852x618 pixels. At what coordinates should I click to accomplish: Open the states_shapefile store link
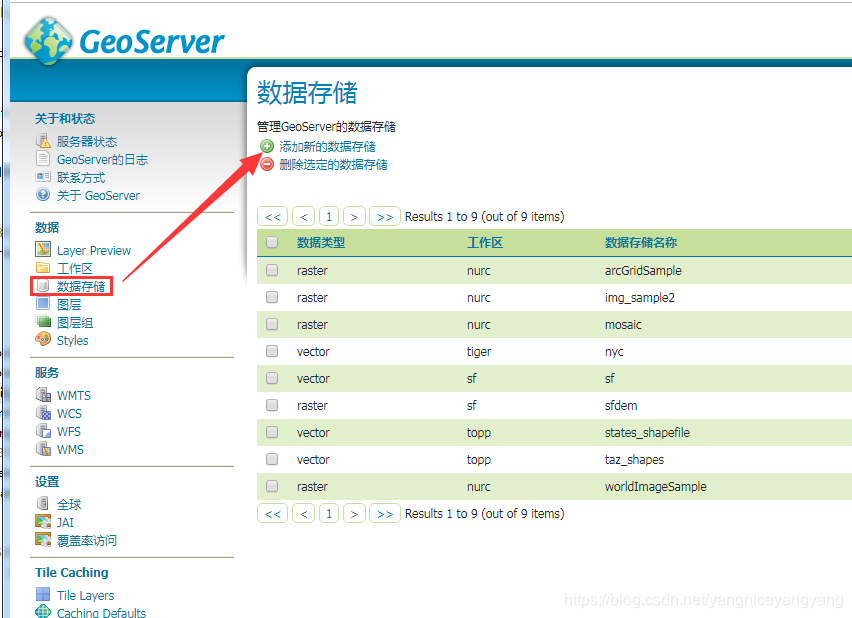point(647,433)
